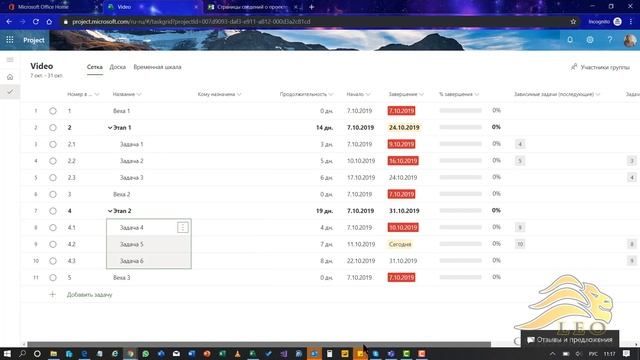
Task: Click the progress bar for Задача 6 row
Action: 460,261
